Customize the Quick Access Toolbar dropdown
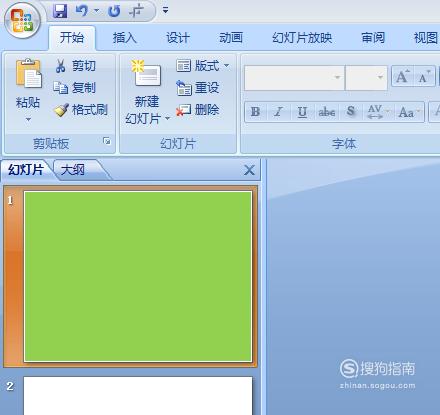The width and height of the screenshot is (440, 415). (x=165, y=11)
